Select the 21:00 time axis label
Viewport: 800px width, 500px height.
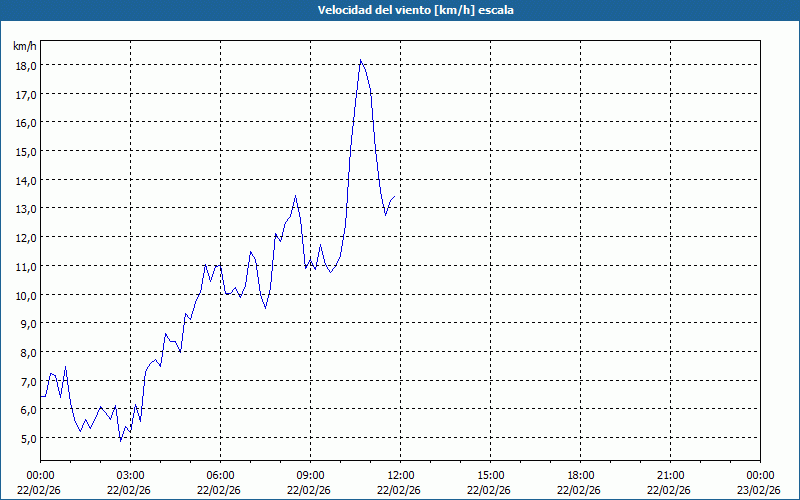point(670,475)
